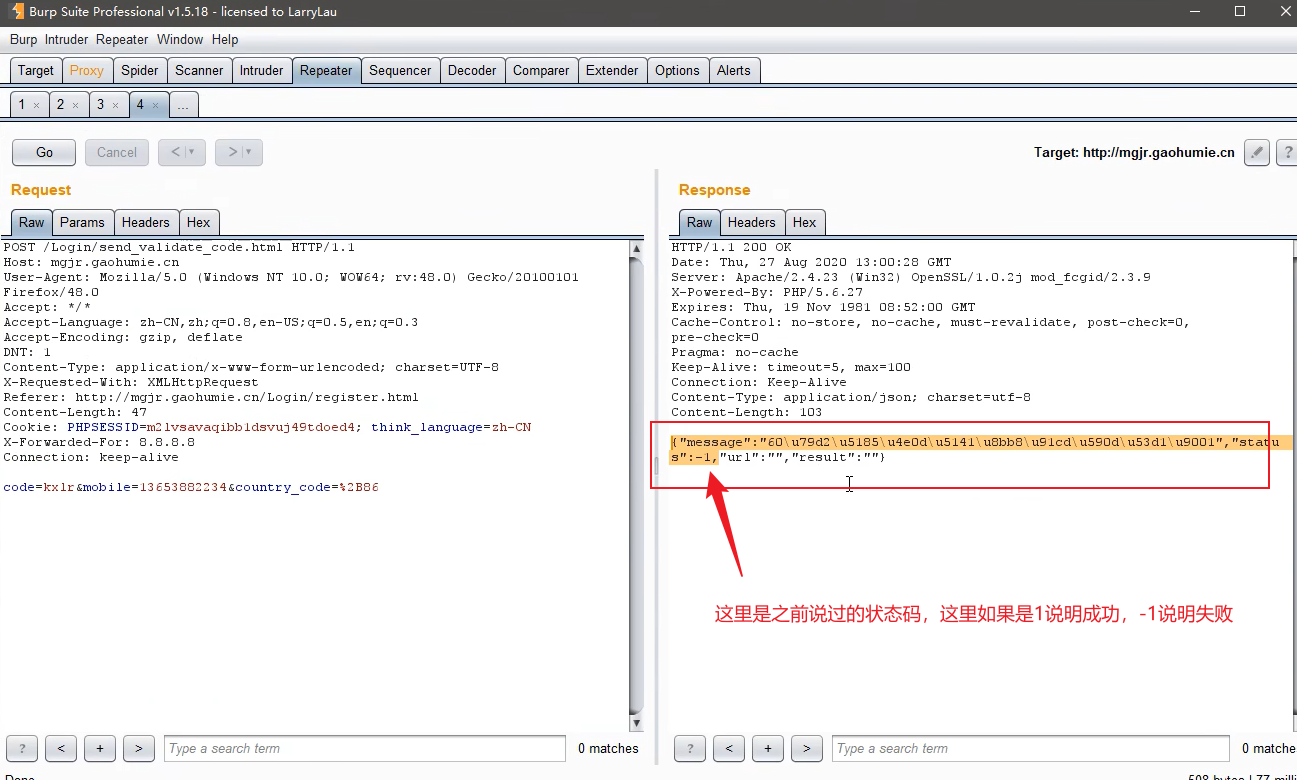Click the PHPSESSID cookie line
The height and width of the screenshot is (780, 1297).
(x=267, y=427)
